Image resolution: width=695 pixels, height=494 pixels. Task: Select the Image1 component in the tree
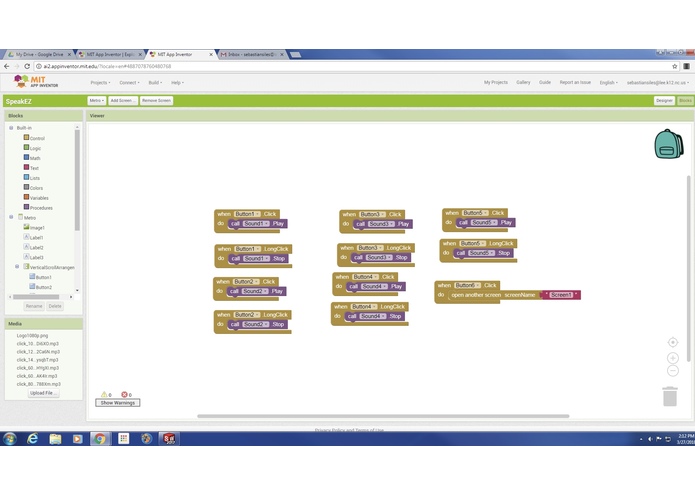(x=34, y=227)
